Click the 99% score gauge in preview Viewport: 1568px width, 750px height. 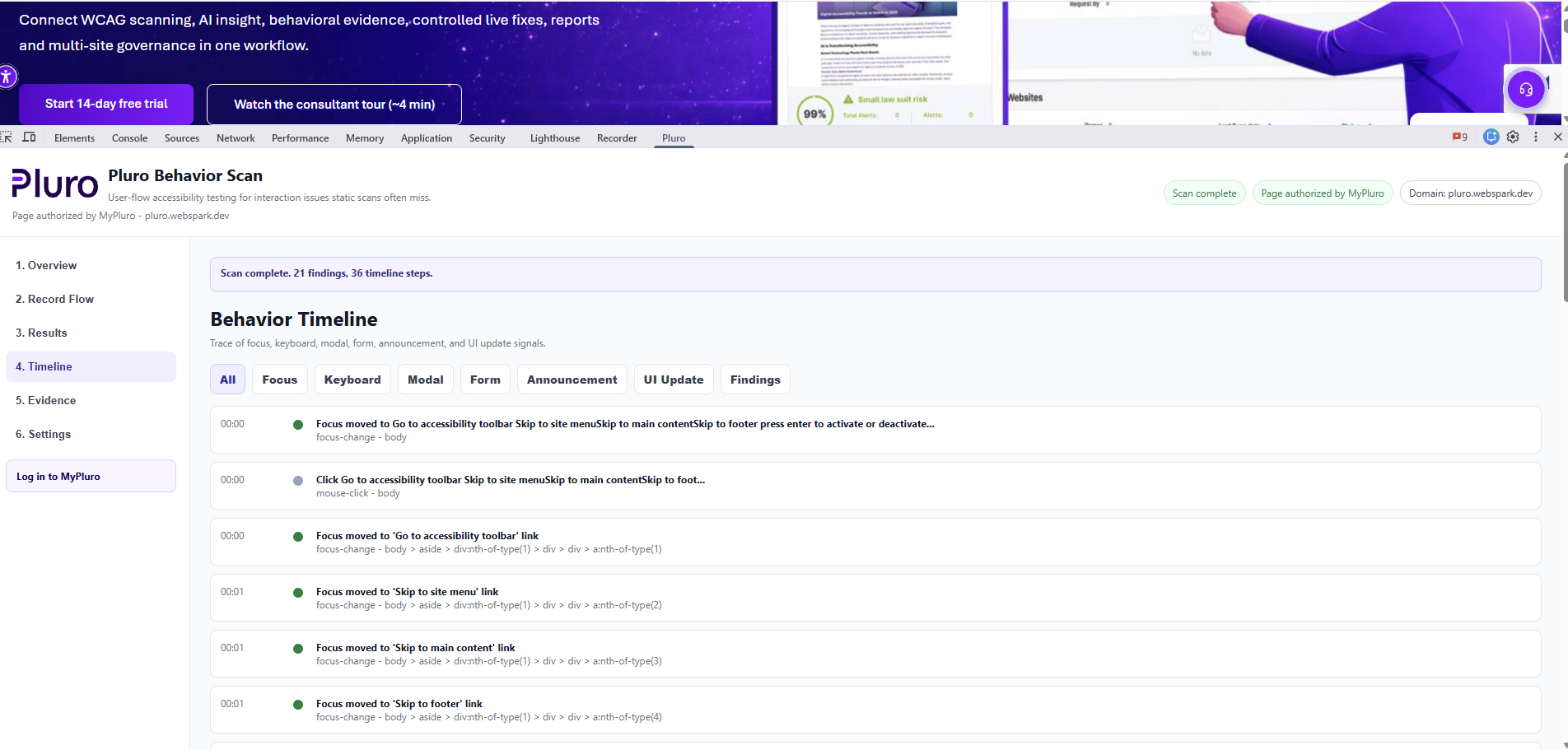pyautogui.click(x=814, y=114)
